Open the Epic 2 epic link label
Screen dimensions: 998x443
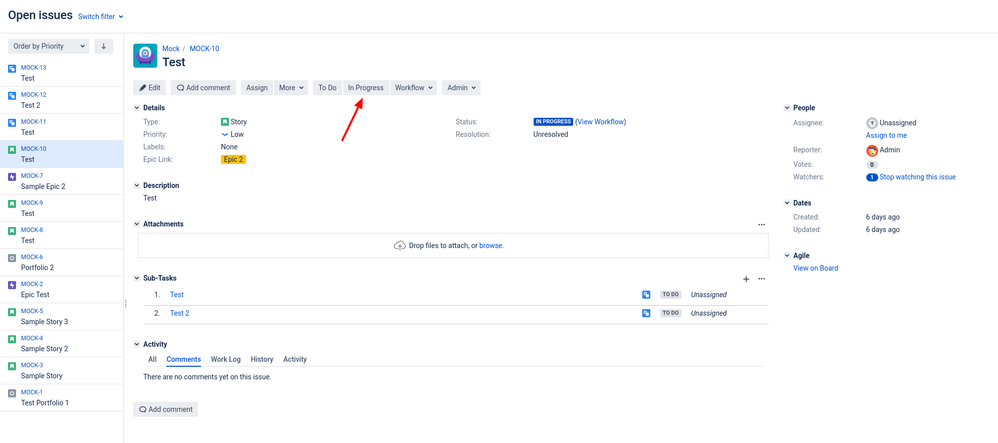tap(233, 159)
